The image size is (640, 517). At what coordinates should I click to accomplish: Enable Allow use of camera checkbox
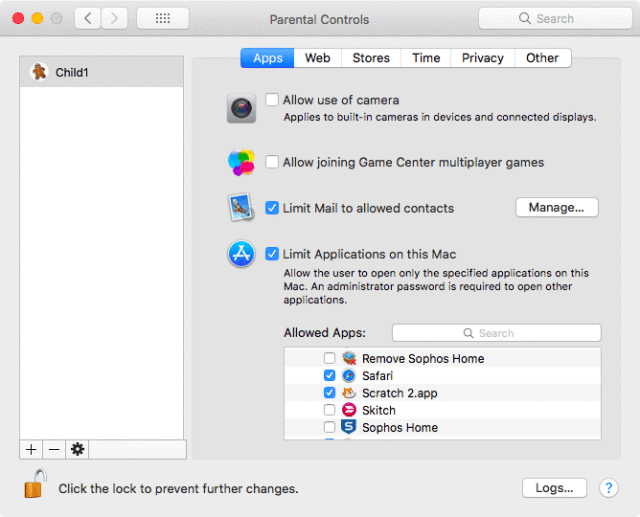pyautogui.click(x=272, y=100)
